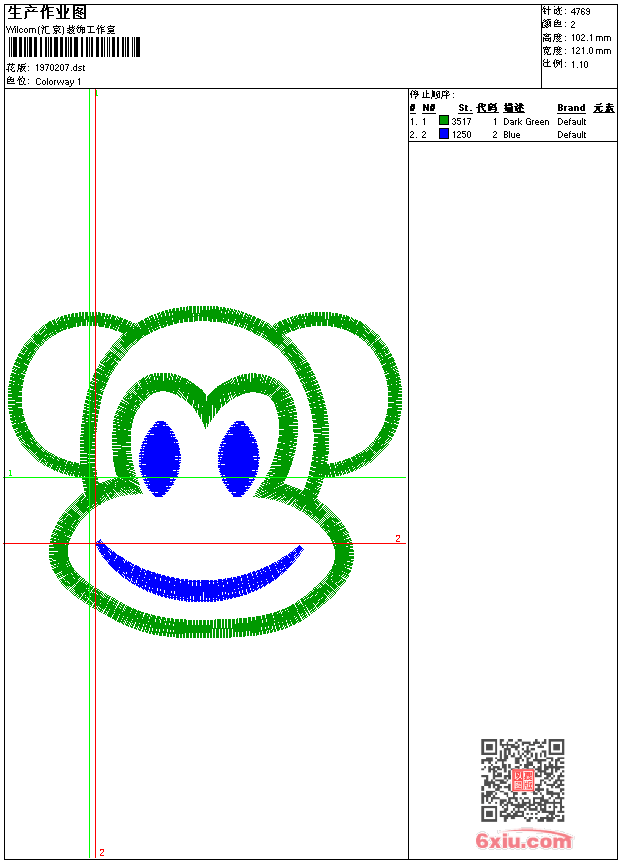
Task: Click the monkey's left green ear outline
Action: (30, 400)
